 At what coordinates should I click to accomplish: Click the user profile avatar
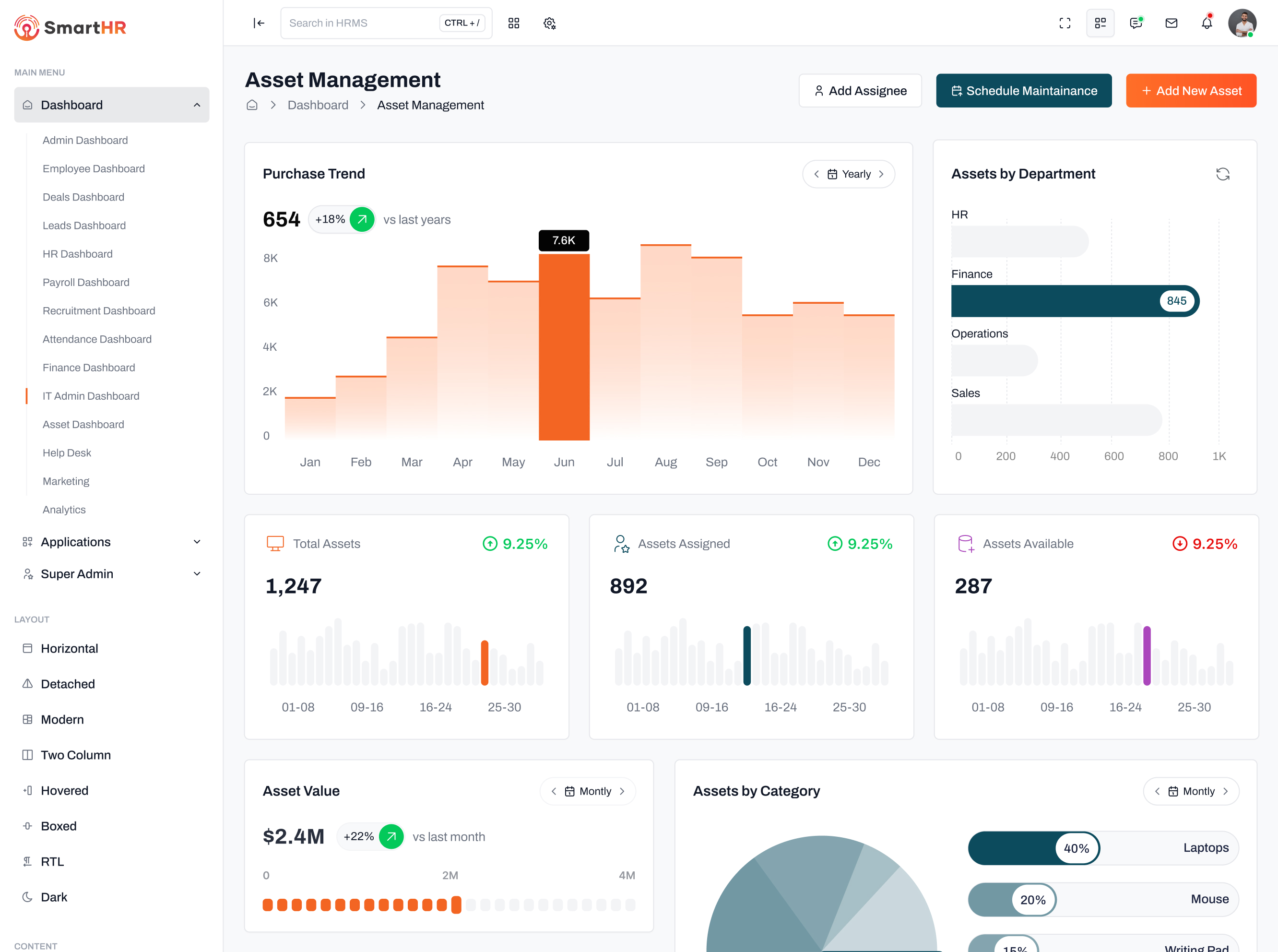tap(1243, 23)
